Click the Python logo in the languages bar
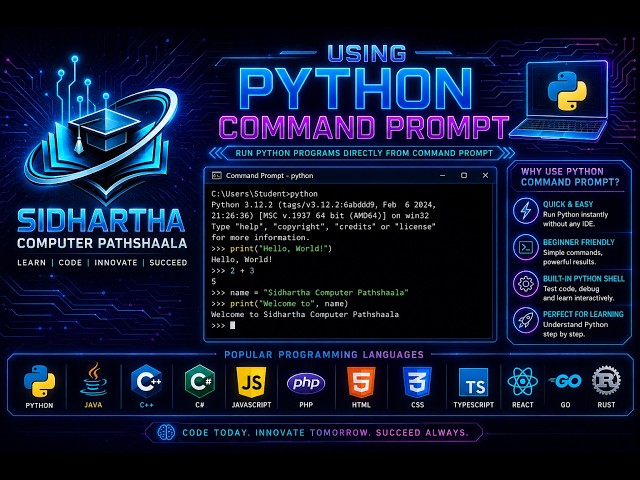The image size is (640, 480). (39, 381)
